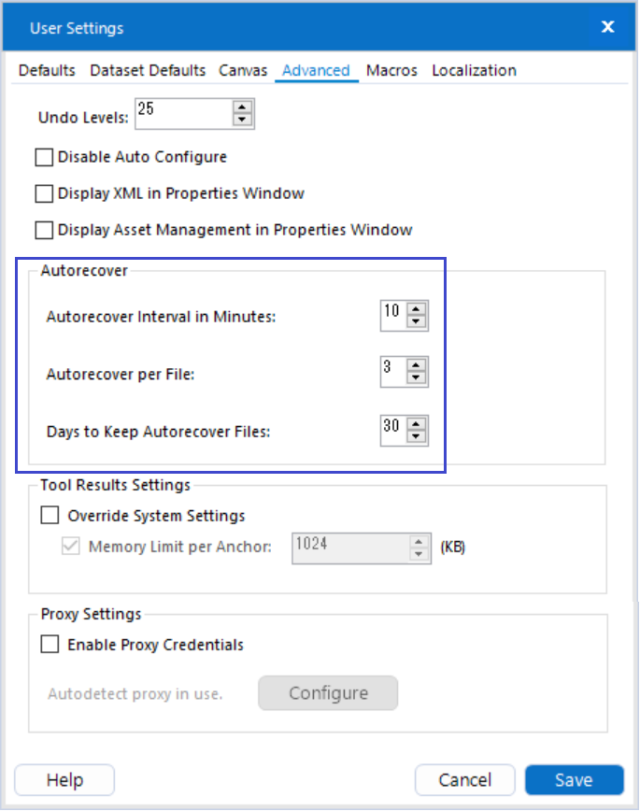
Task: Toggle Display Asset Management in Properties Window
Action: coord(44,230)
